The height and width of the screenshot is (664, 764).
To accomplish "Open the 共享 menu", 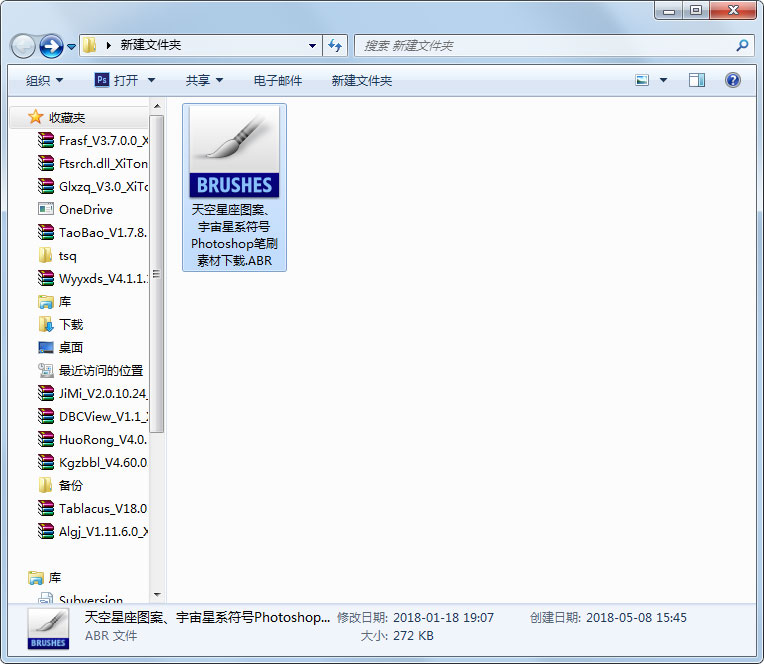I will click(x=204, y=80).
